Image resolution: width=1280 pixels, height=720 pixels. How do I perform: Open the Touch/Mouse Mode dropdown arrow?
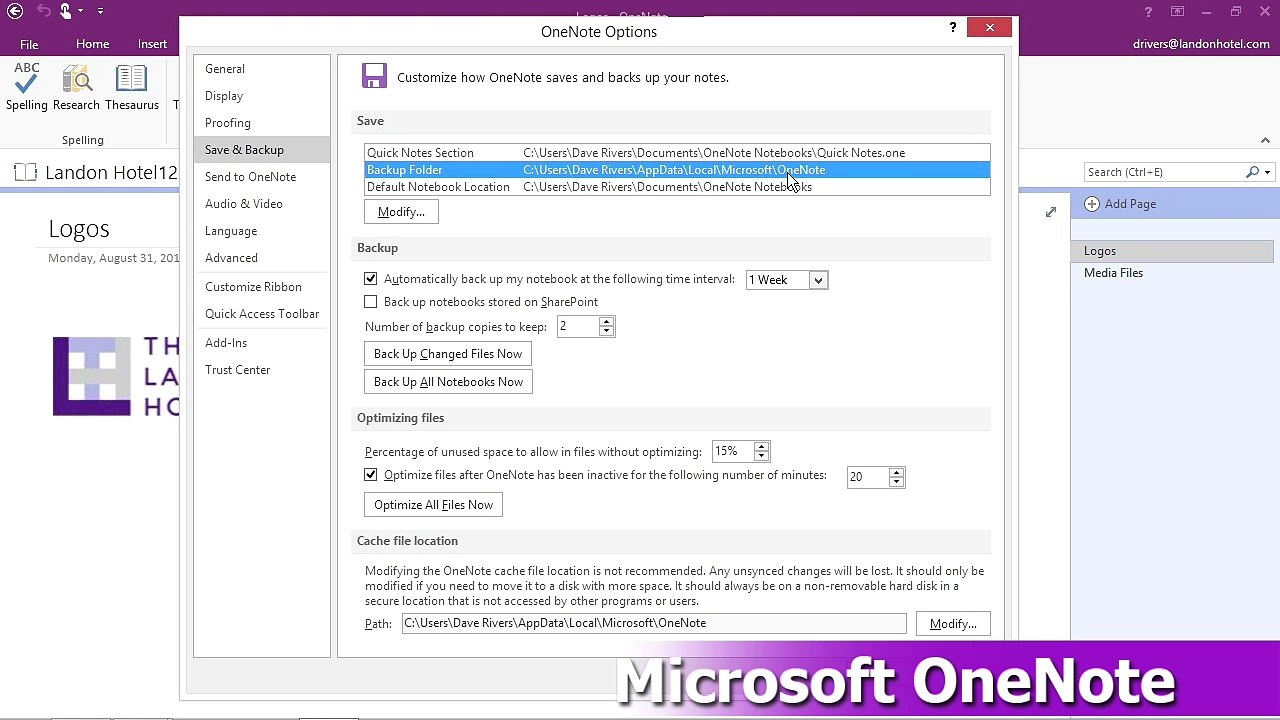(81, 12)
